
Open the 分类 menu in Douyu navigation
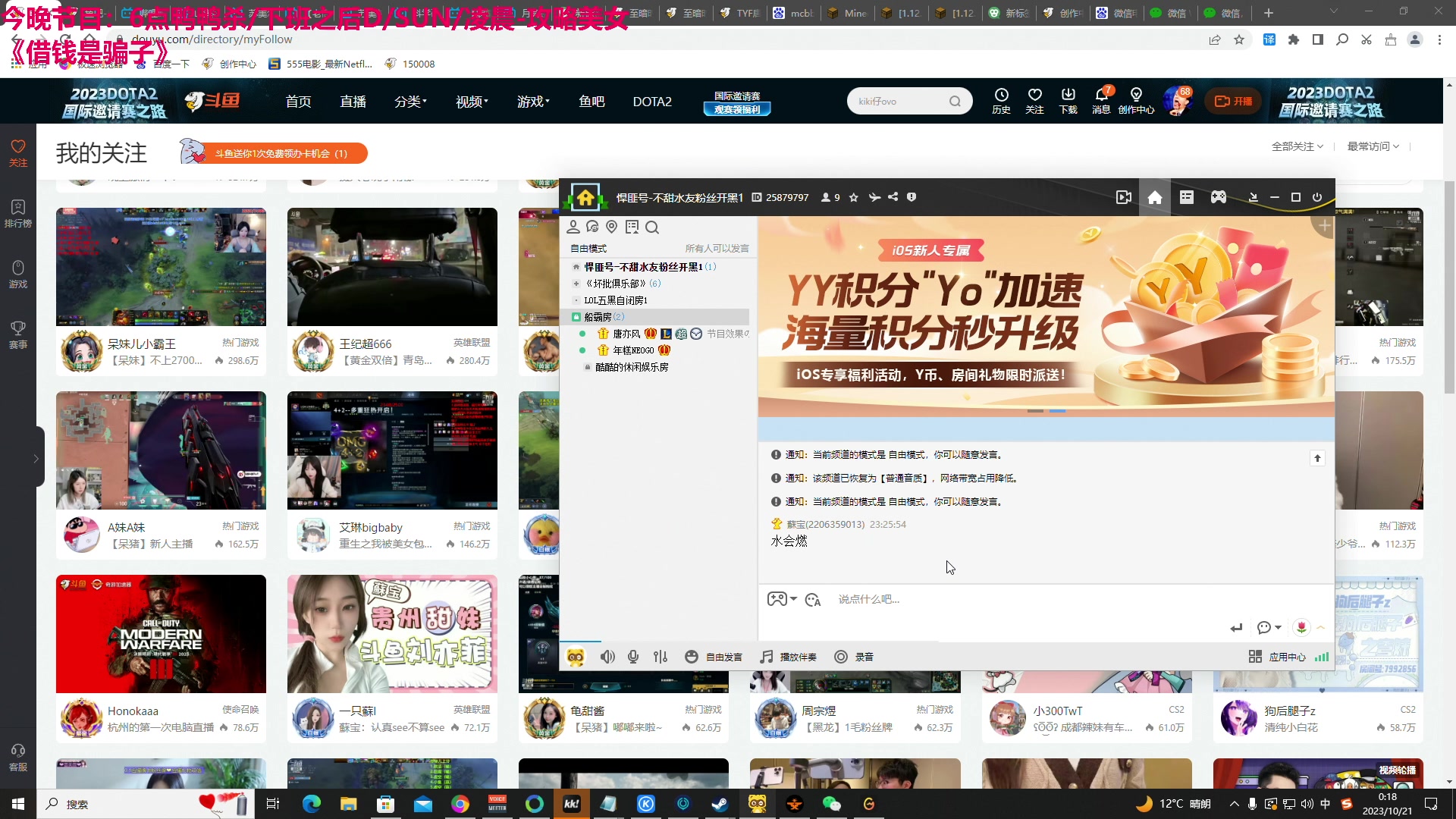pos(410,101)
